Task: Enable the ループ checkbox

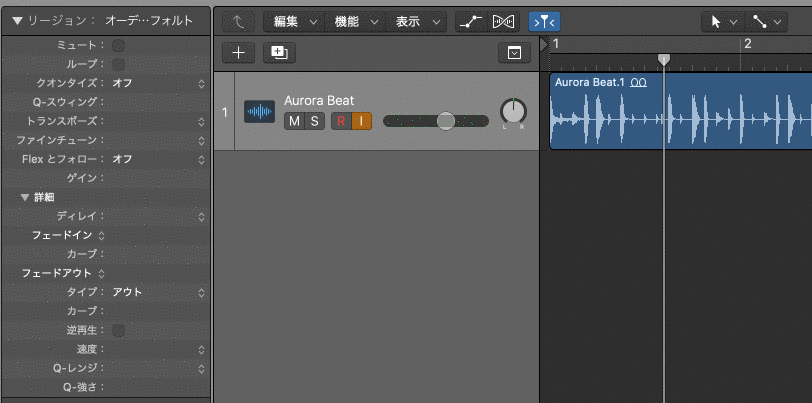Action: click(x=119, y=65)
